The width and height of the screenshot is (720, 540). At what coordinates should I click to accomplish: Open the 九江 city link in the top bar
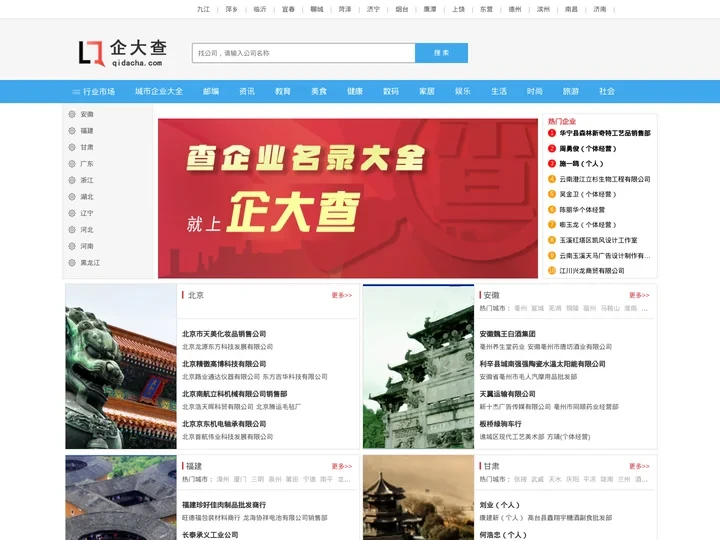(203, 9)
